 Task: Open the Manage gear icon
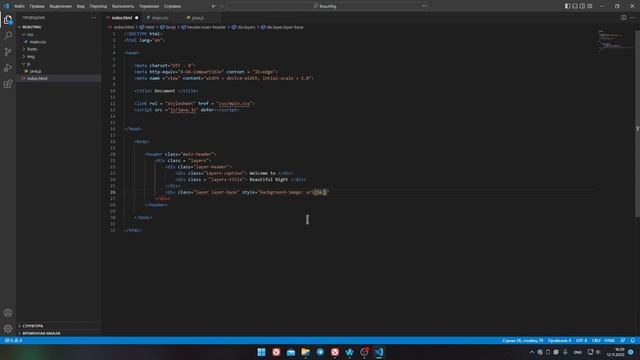click(8, 329)
